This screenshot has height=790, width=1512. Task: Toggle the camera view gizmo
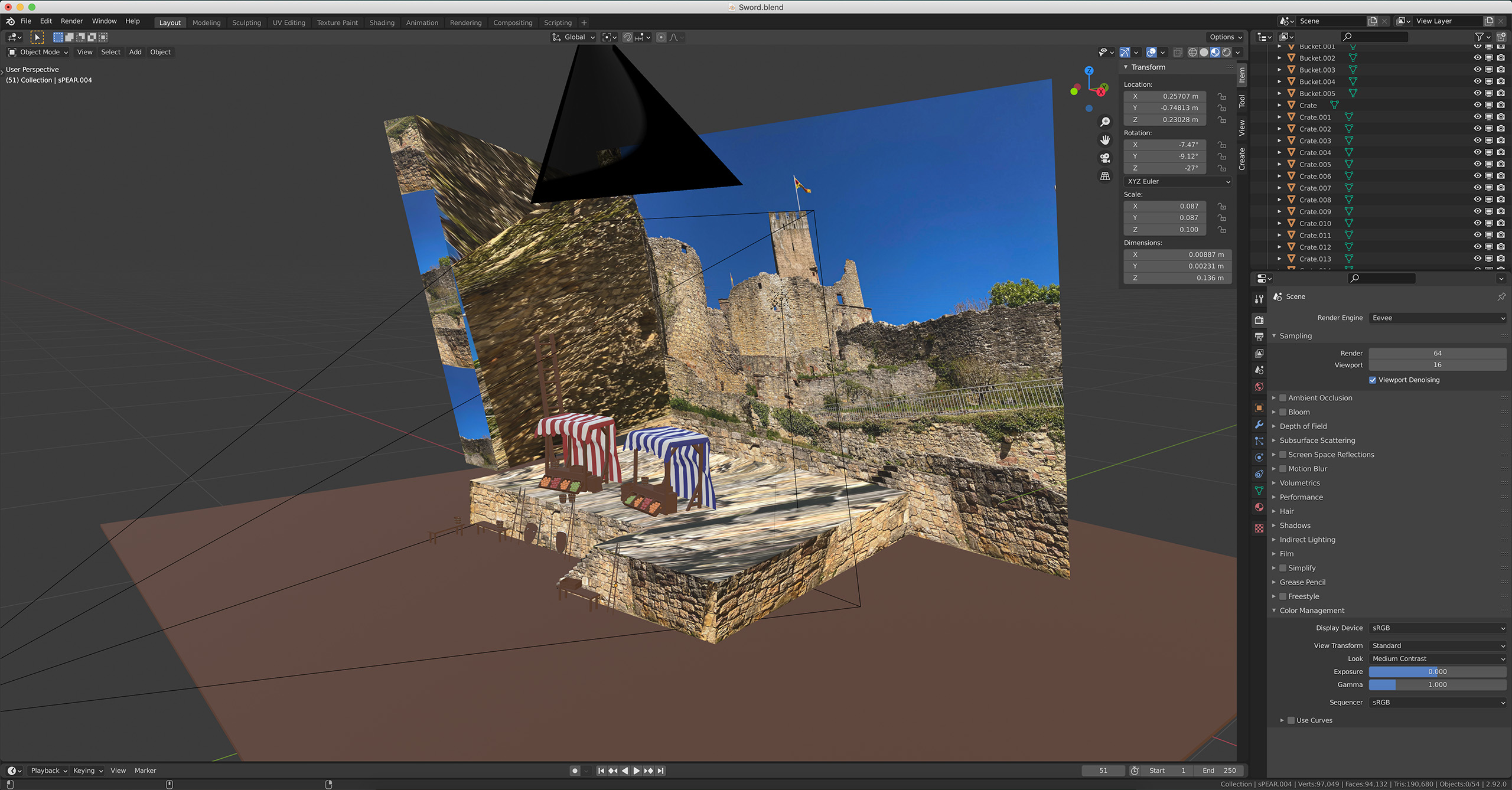[1105, 158]
